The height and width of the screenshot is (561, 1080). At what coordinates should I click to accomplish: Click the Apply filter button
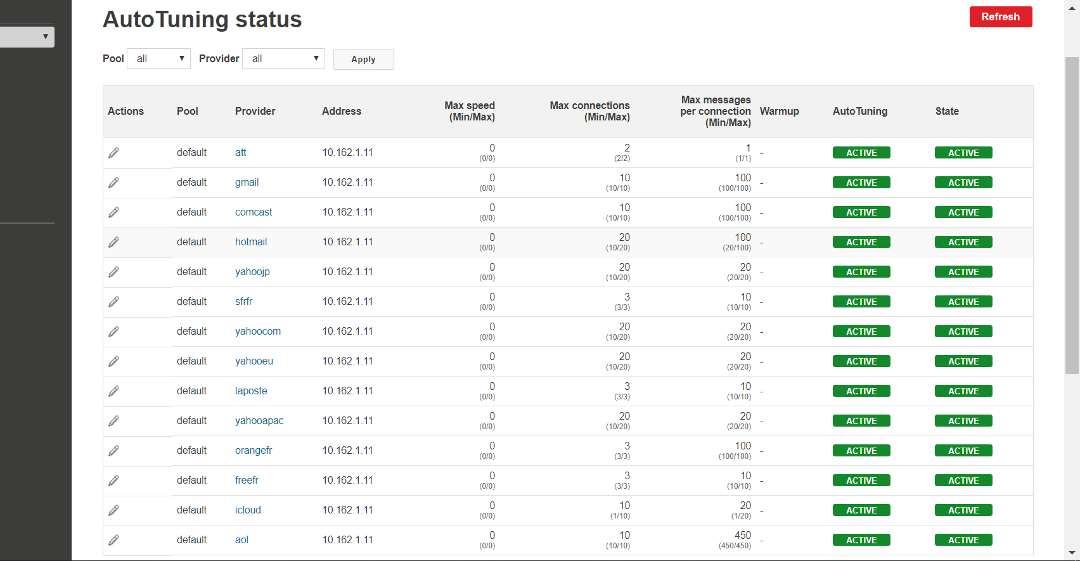(363, 60)
